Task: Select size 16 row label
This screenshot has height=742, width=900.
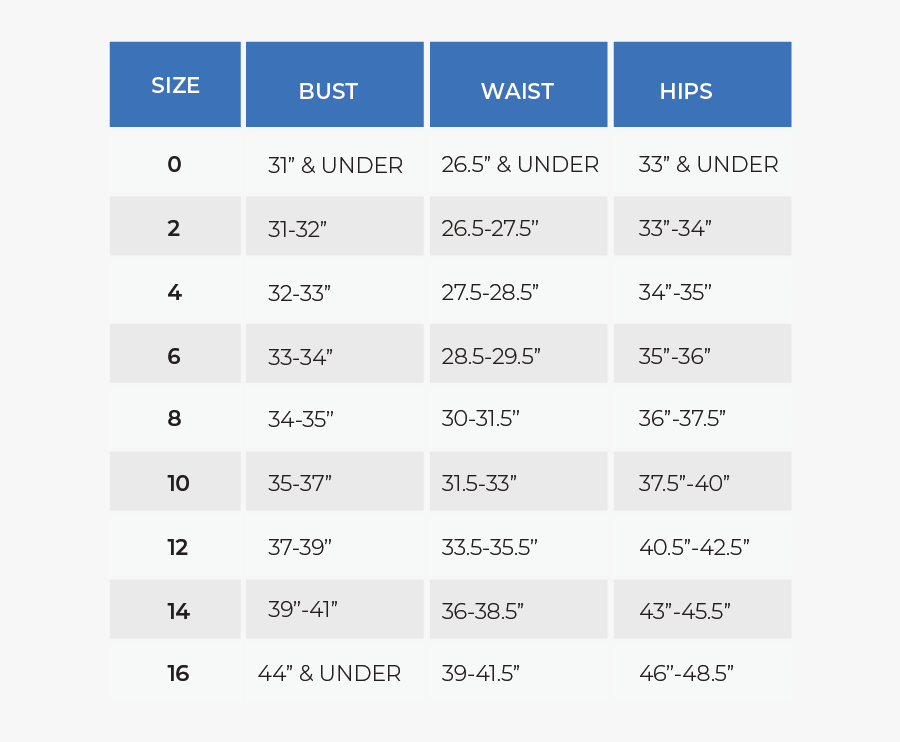Action: pos(178,674)
